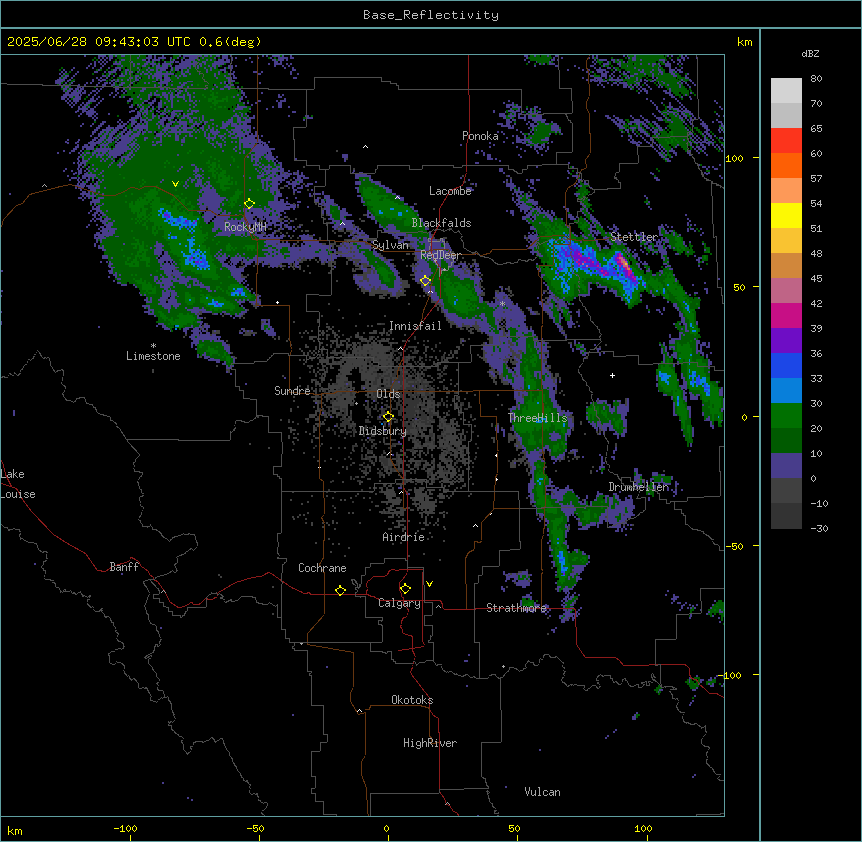Image resolution: width=862 pixels, height=842 pixels.
Task: Click the light gray 70-80 dBZ swatch
Action: [786, 91]
